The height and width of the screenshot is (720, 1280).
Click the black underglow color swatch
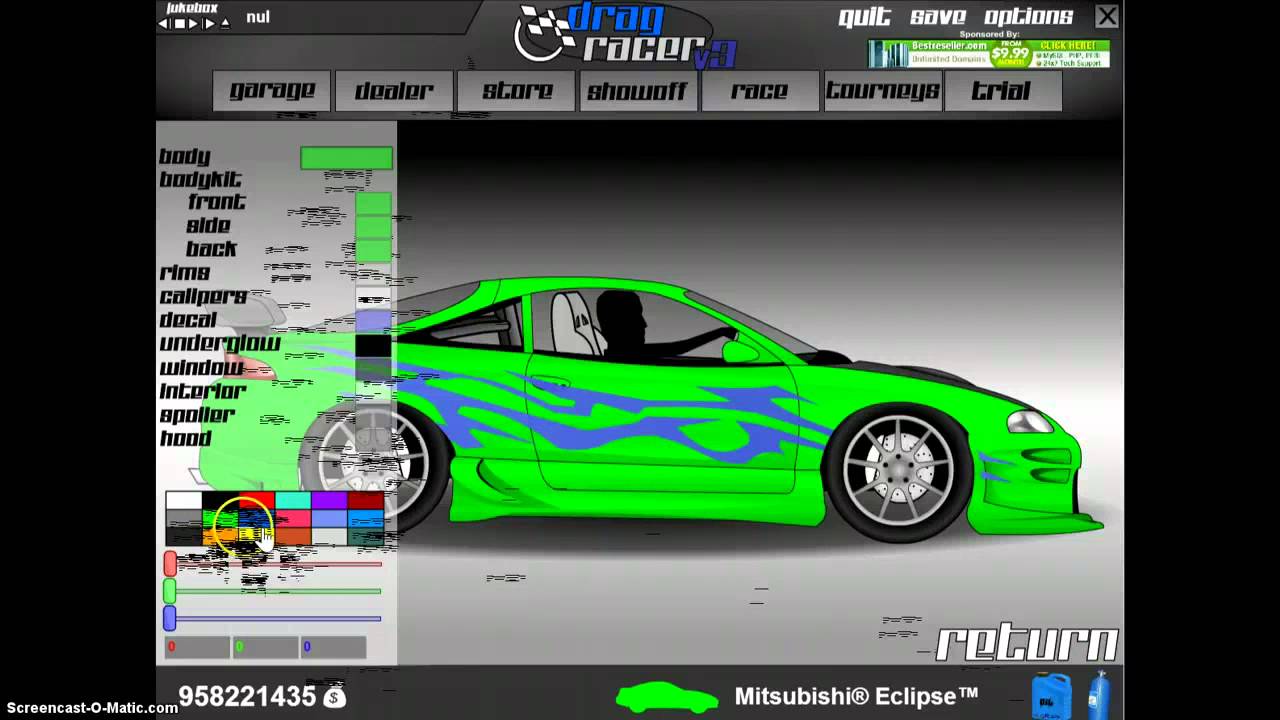(373, 345)
